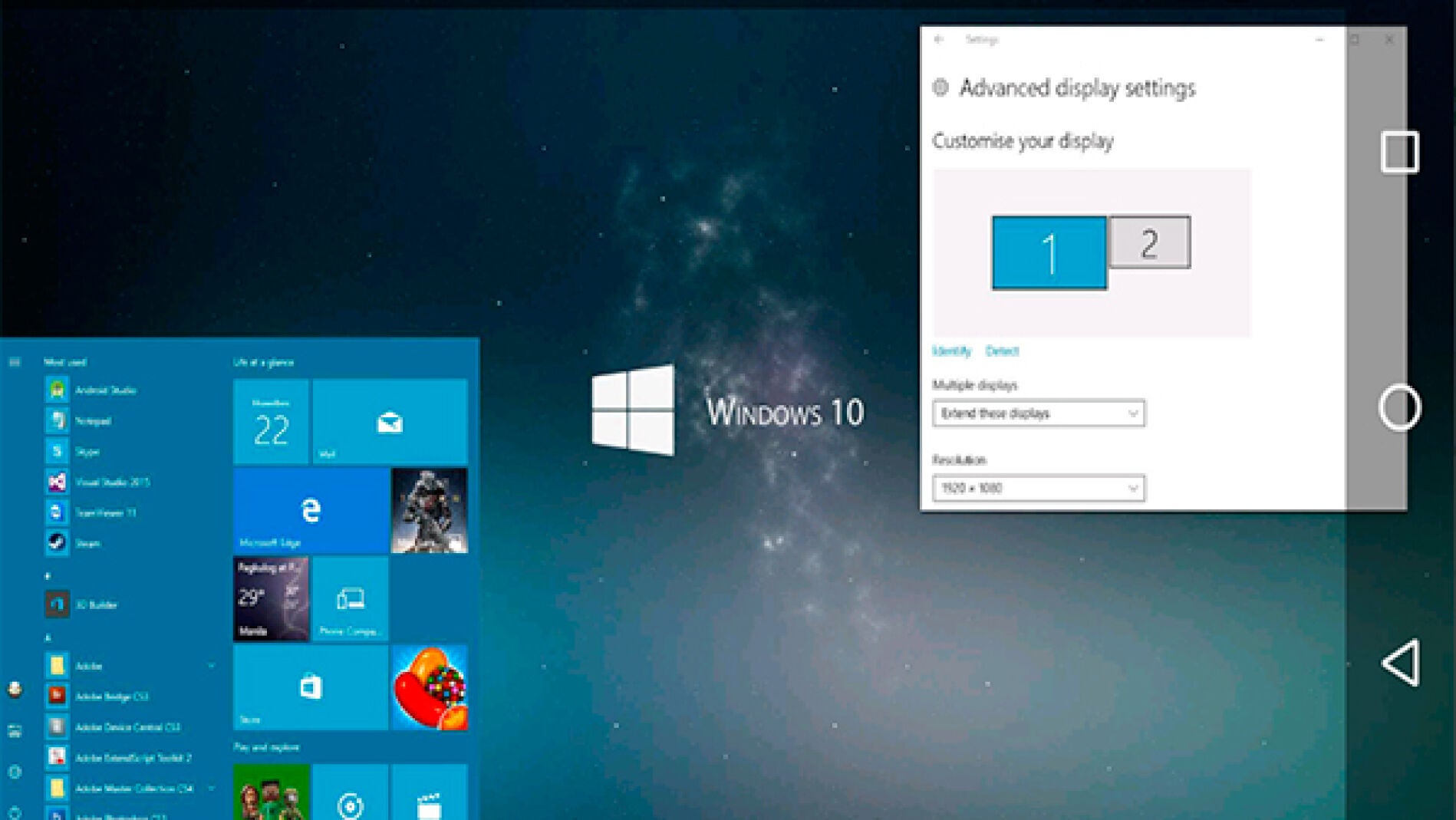Launch the Candy Crush tile
This screenshot has height=820, width=1456.
[430, 687]
